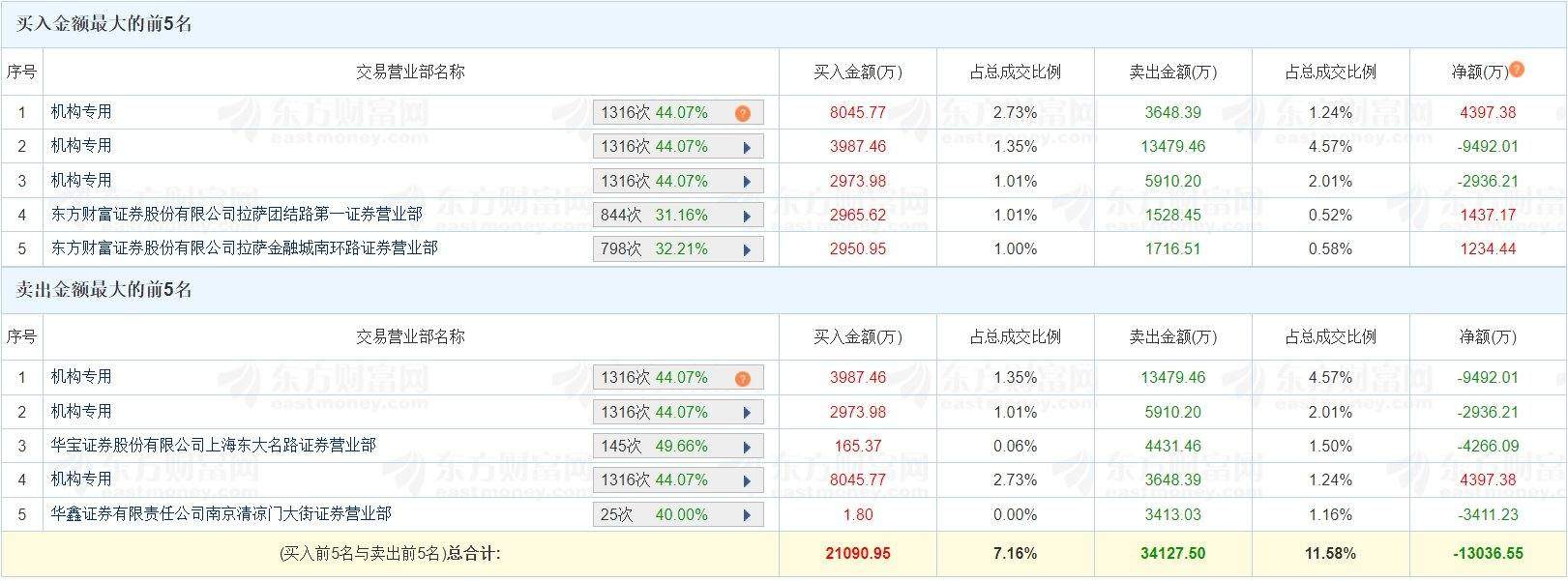Click 买入金额(万) header in the buy table

click(x=857, y=73)
